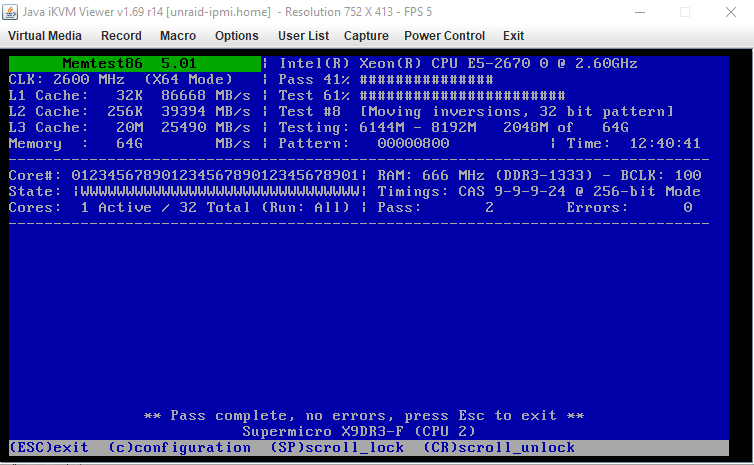
Task: Click the Time 12:40:41 readout
Action: (x=633, y=143)
